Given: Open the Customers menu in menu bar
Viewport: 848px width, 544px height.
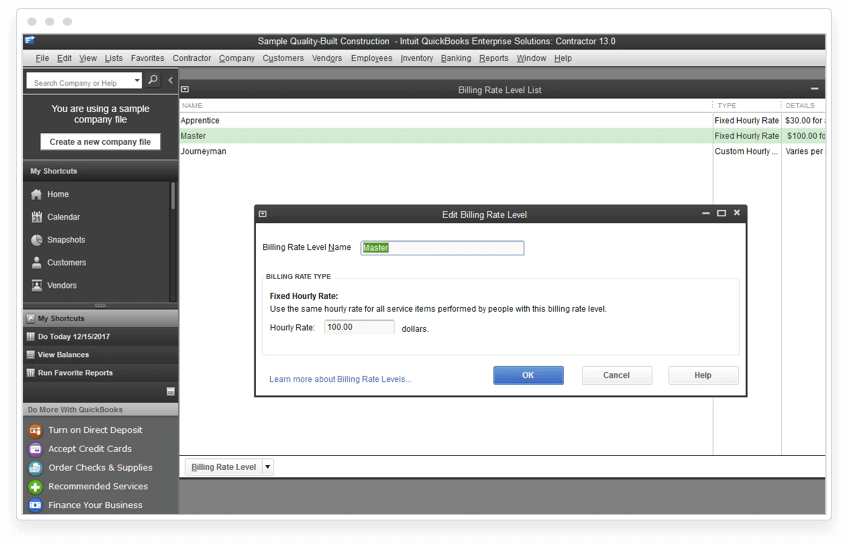Looking at the screenshot, I should pyautogui.click(x=283, y=58).
